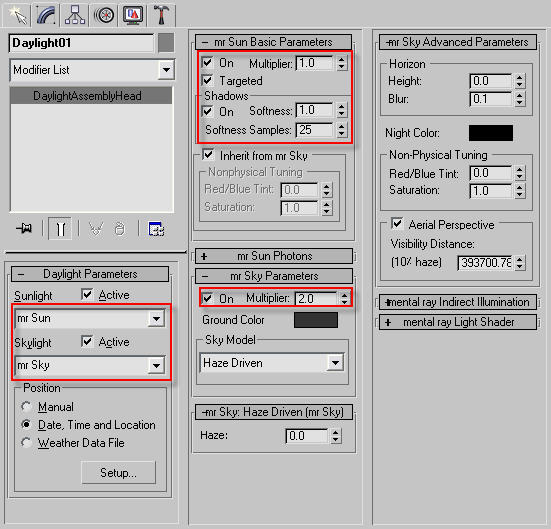Click Horizon Height value field
551x529 pixels.
[x=491, y=81]
